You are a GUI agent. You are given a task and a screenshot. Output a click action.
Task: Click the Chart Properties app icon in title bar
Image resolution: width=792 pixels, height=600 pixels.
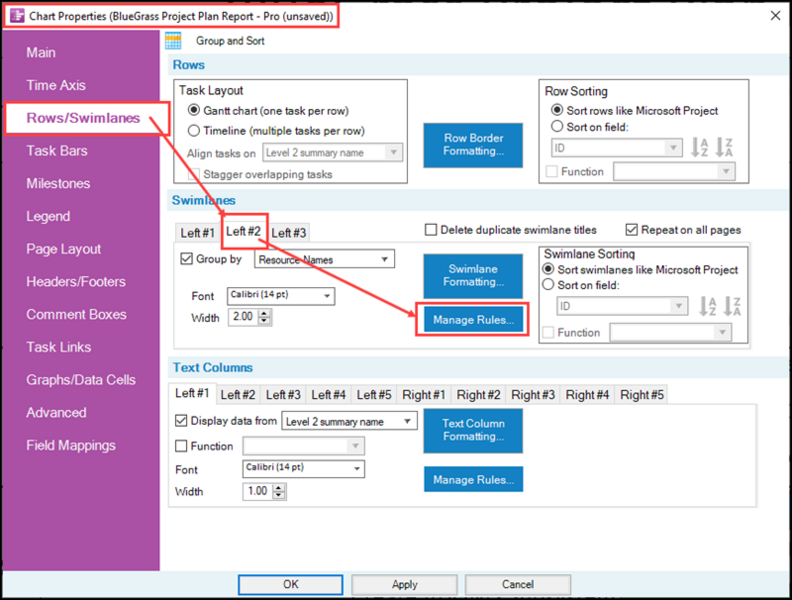[x=17, y=16]
